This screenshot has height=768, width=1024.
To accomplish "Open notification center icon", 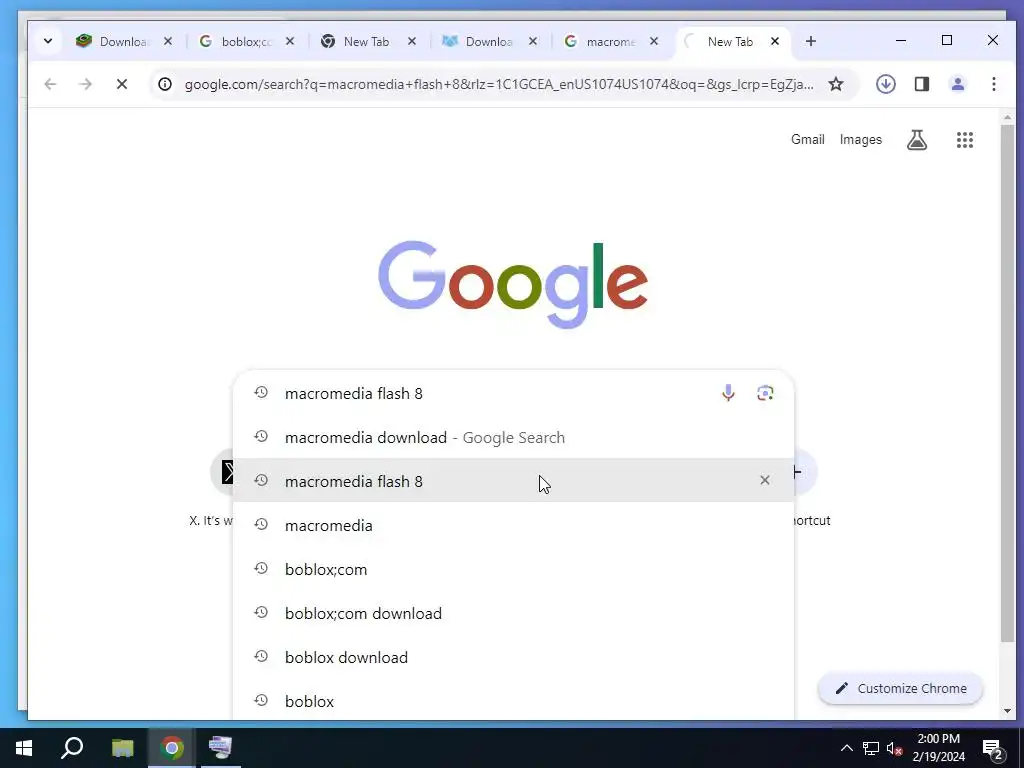I will [993, 749].
